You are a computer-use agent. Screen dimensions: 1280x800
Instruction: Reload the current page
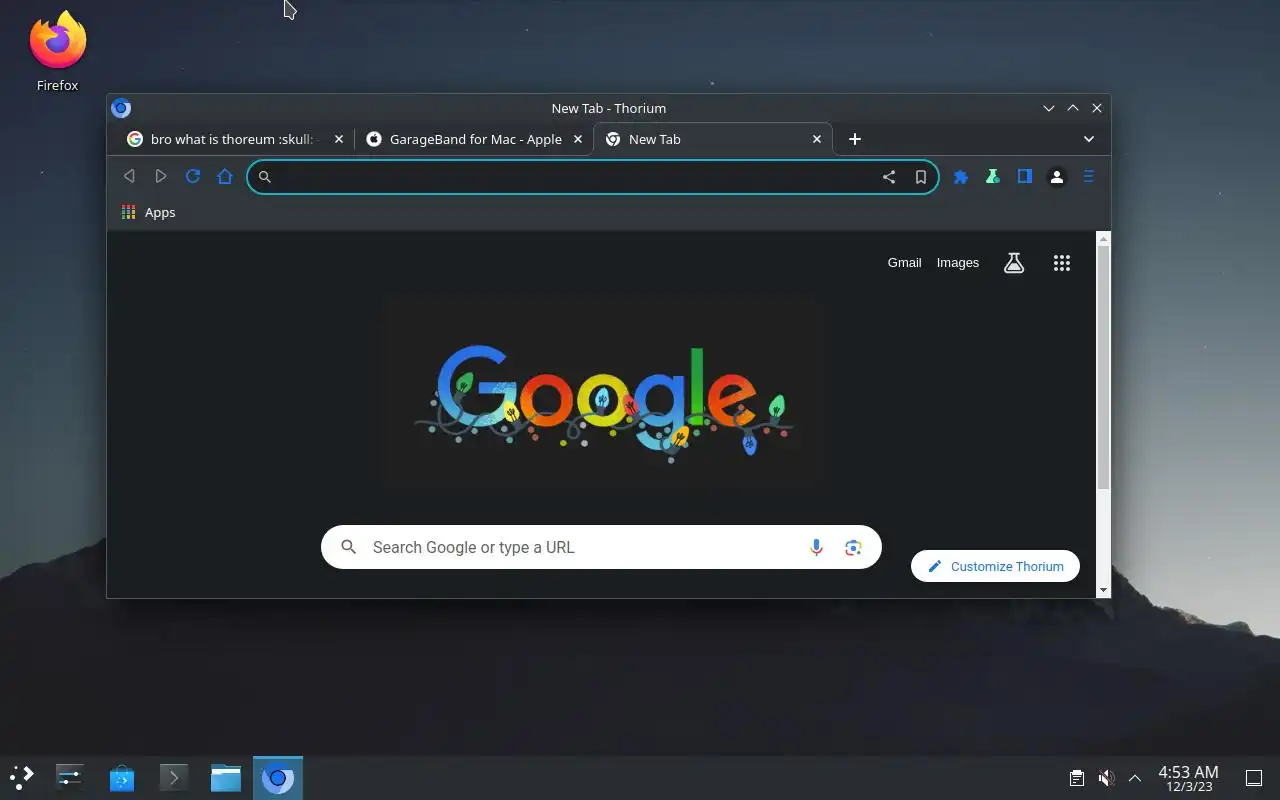pos(193,177)
